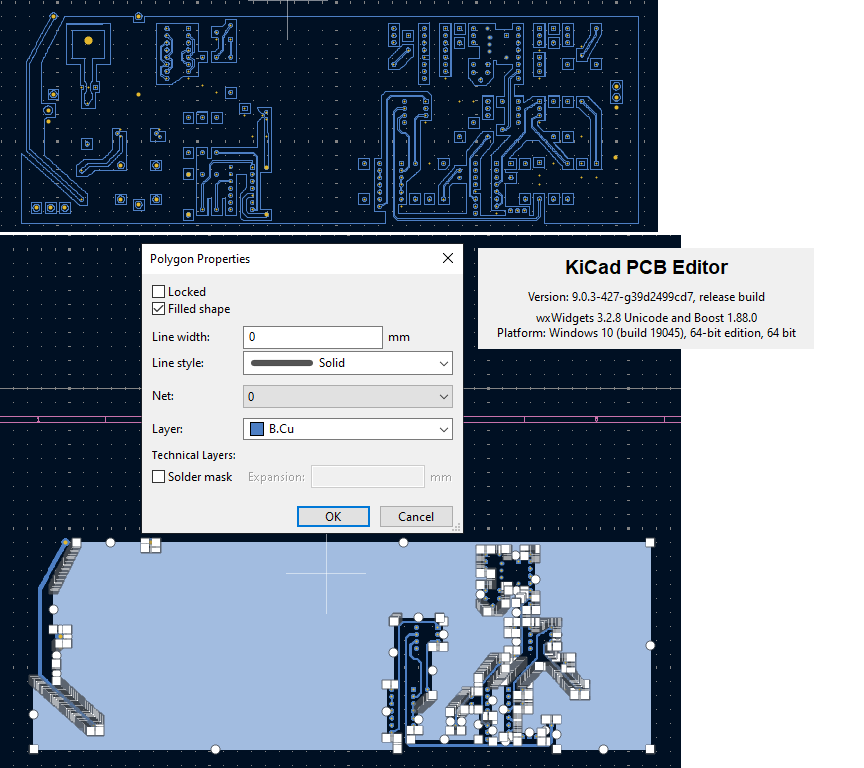
Task: Uncheck the Filled shape checkbox
Action: [x=158, y=309]
